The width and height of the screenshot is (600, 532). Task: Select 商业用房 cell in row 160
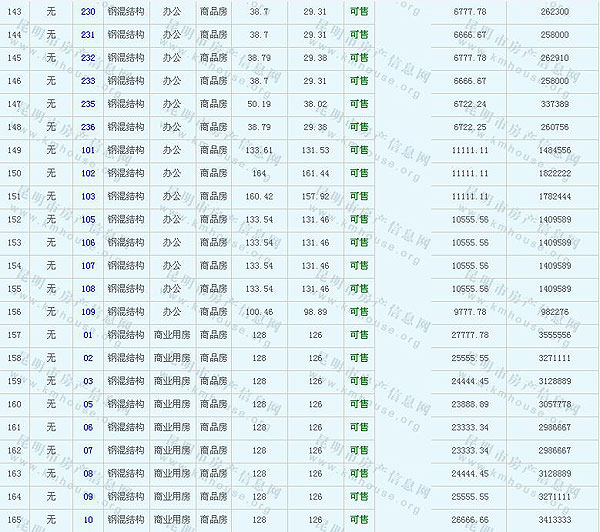pos(172,404)
